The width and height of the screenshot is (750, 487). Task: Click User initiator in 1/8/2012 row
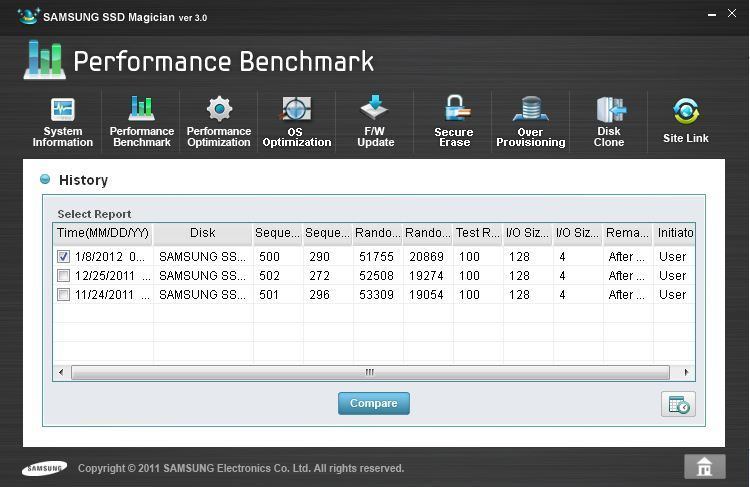coord(673,257)
